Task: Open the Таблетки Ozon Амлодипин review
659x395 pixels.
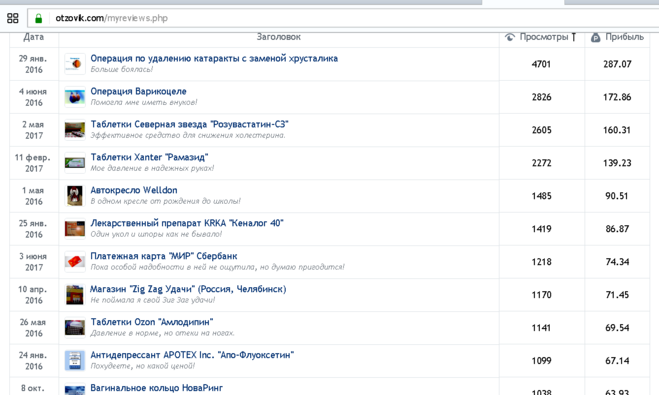Action: click(x=152, y=322)
